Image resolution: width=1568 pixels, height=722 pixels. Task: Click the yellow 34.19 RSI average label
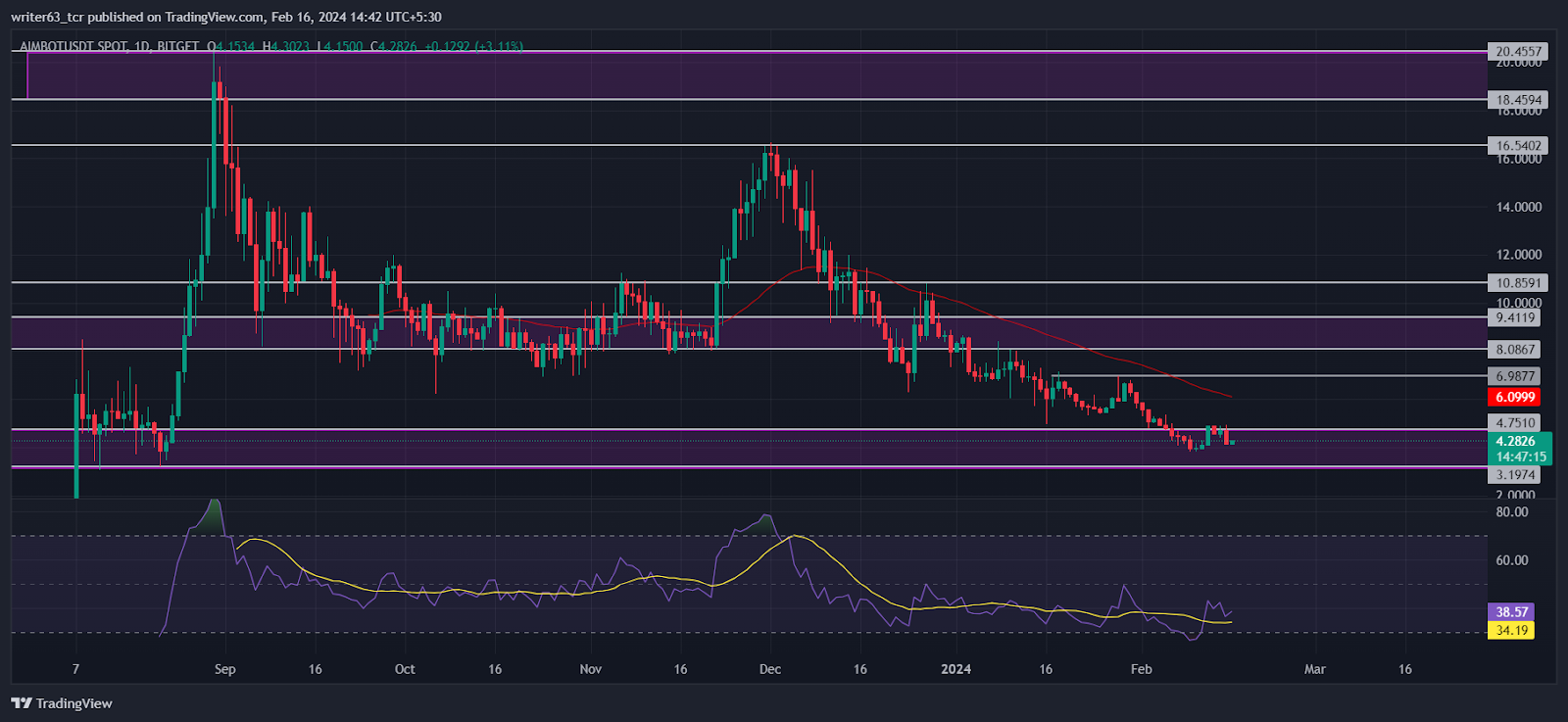(x=1511, y=630)
